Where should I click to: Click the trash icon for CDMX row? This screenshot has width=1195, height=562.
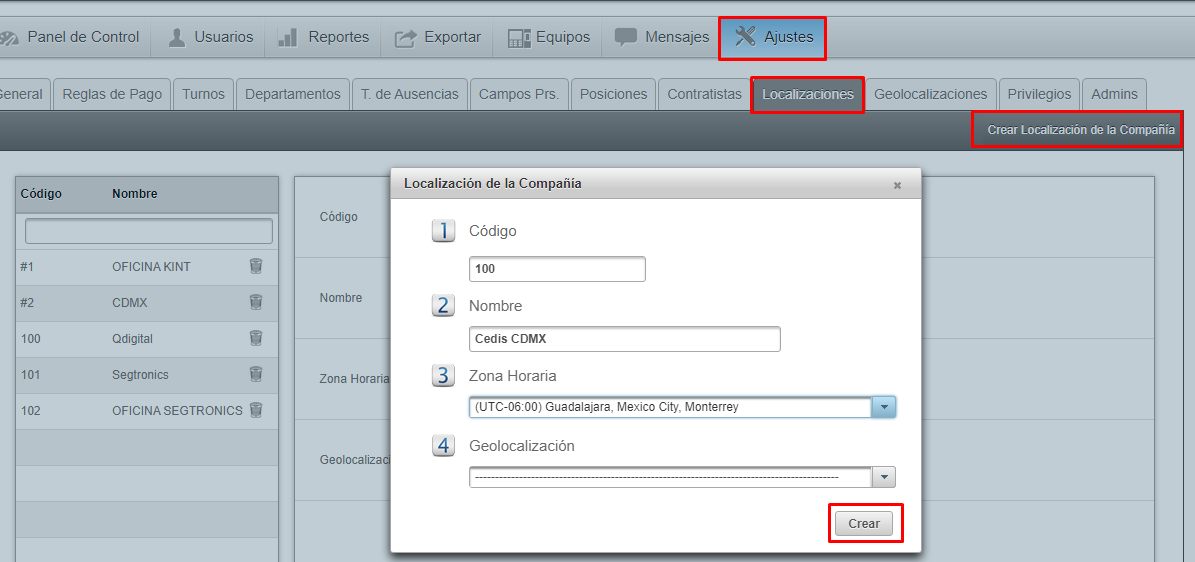(x=256, y=302)
